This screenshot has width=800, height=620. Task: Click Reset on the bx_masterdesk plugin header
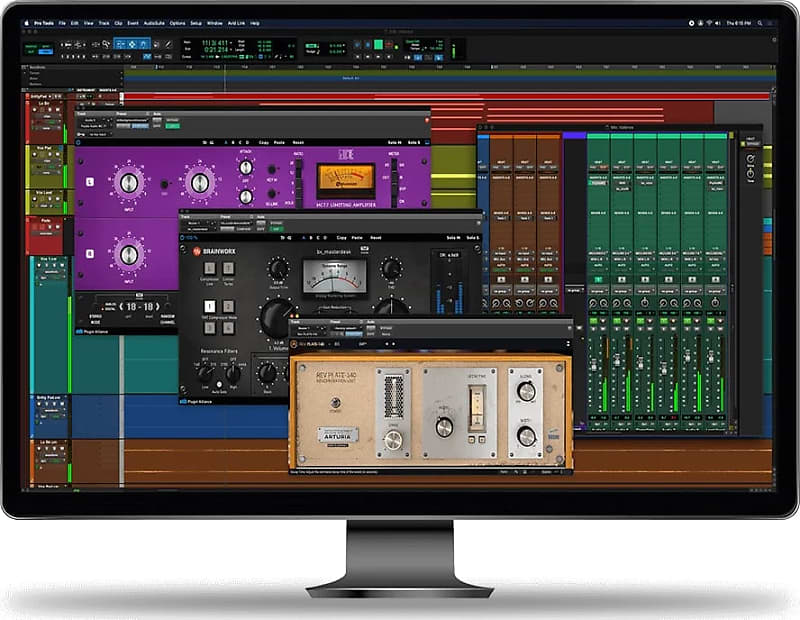pyautogui.click(x=375, y=236)
